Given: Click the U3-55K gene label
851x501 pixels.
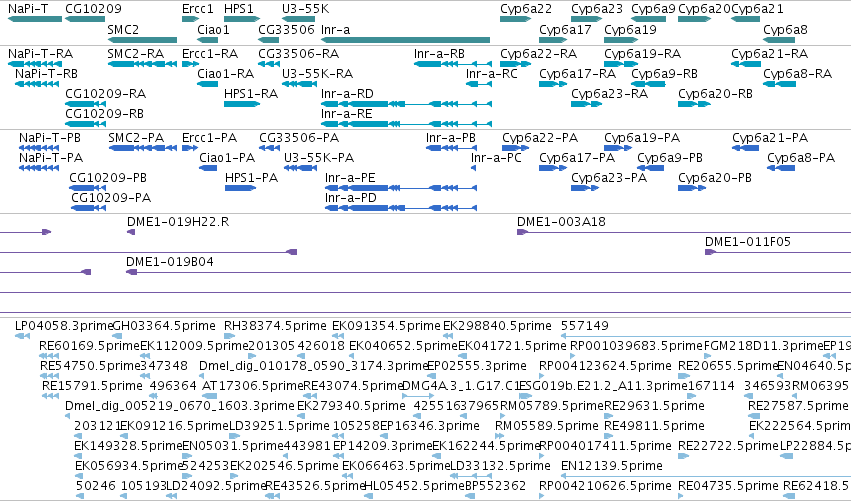Looking at the screenshot, I should pyautogui.click(x=306, y=9).
